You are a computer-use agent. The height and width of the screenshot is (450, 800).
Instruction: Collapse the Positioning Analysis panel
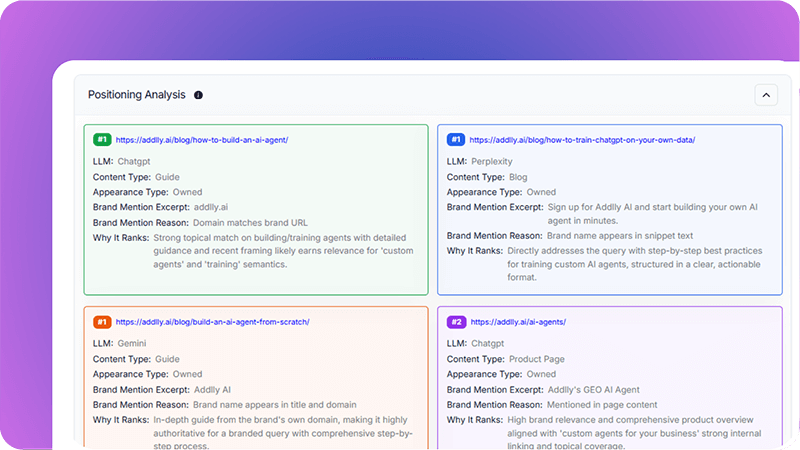pyautogui.click(x=766, y=95)
